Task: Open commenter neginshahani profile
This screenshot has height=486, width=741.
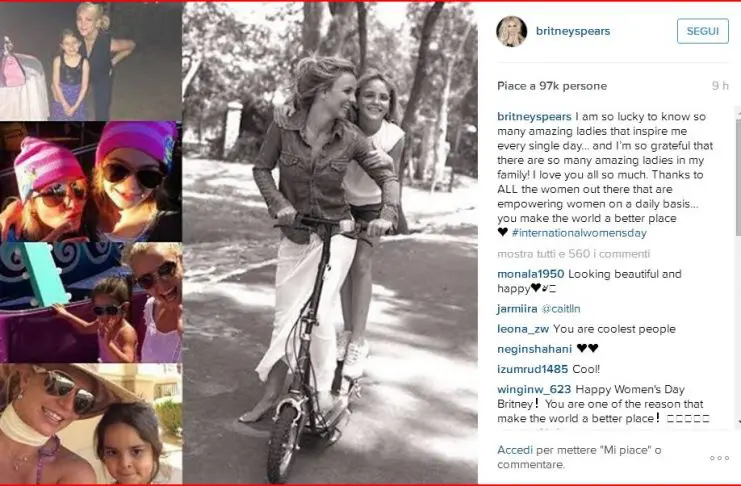Action: pyautogui.click(x=535, y=349)
